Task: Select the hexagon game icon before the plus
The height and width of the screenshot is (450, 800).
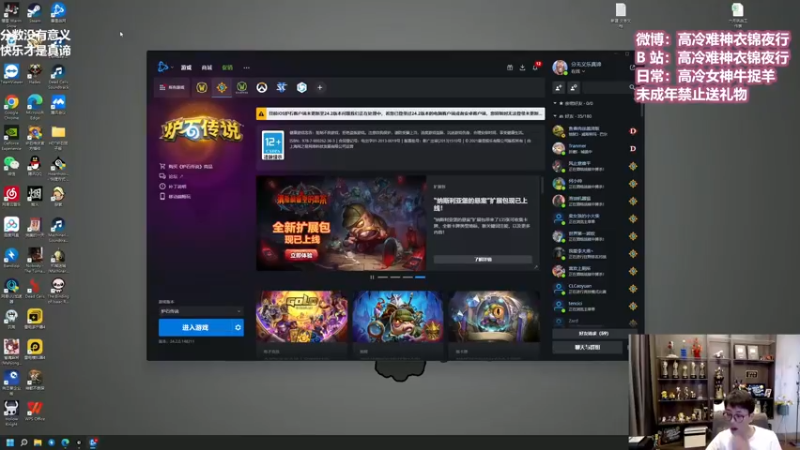Action: tap(302, 88)
